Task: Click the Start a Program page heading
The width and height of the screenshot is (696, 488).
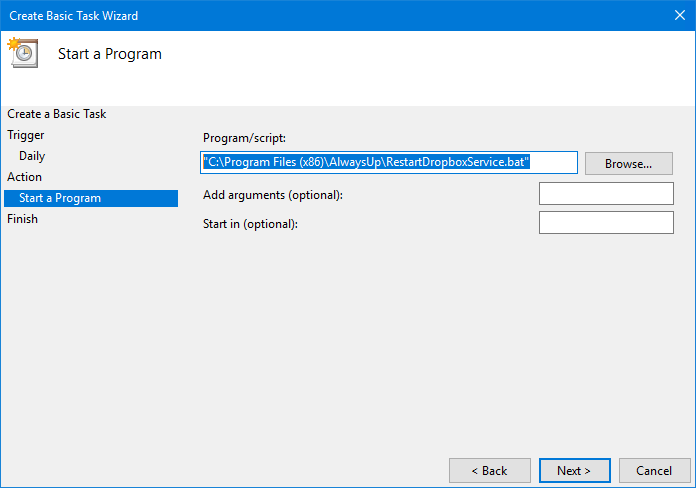Action: [110, 54]
